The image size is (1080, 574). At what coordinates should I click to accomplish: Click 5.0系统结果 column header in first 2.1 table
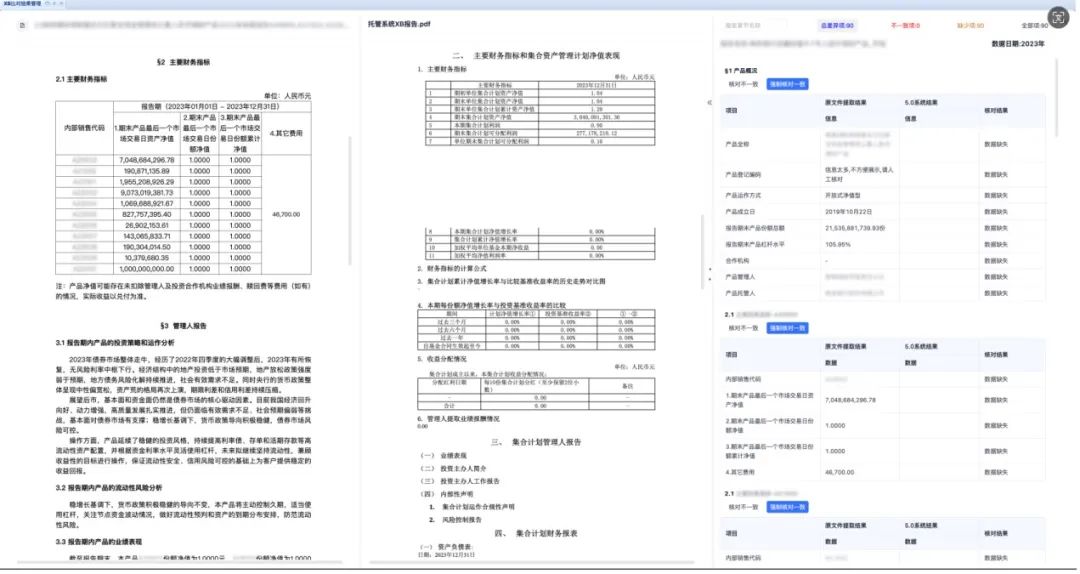tap(922, 347)
